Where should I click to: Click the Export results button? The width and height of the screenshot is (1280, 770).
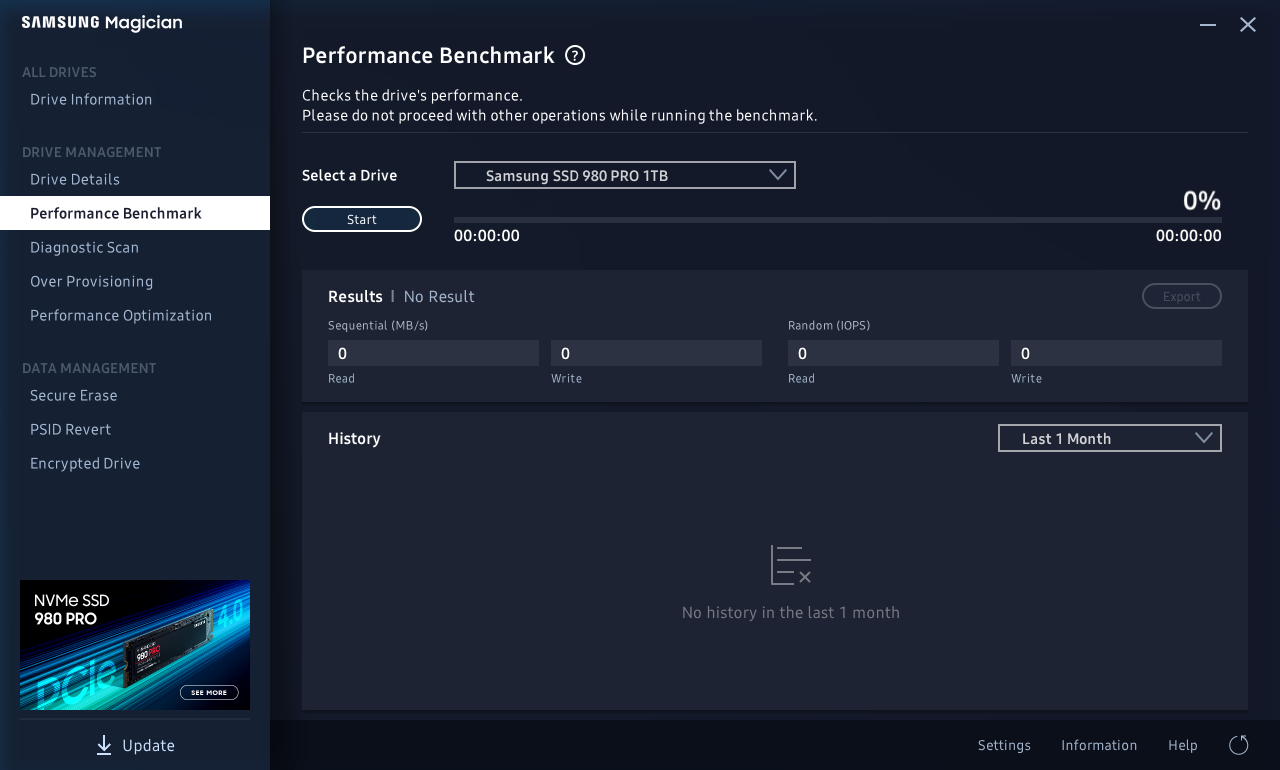1181,296
